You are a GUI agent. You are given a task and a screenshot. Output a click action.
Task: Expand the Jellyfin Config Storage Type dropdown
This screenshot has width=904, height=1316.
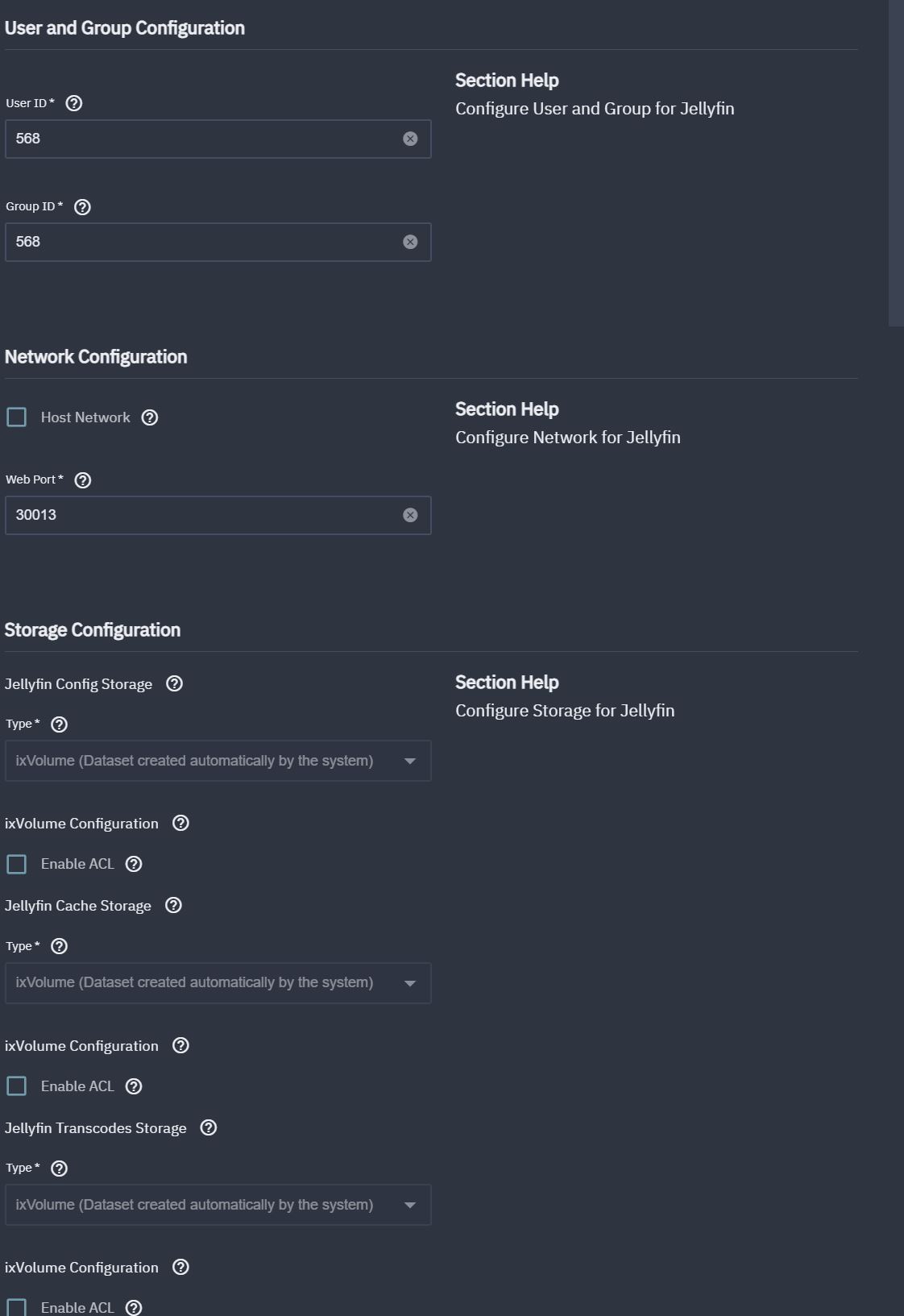pos(218,761)
